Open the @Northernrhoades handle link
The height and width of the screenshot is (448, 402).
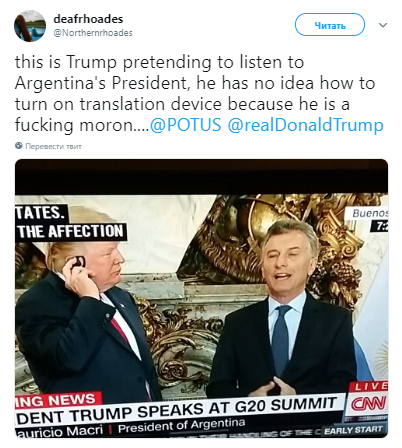click(93, 33)
